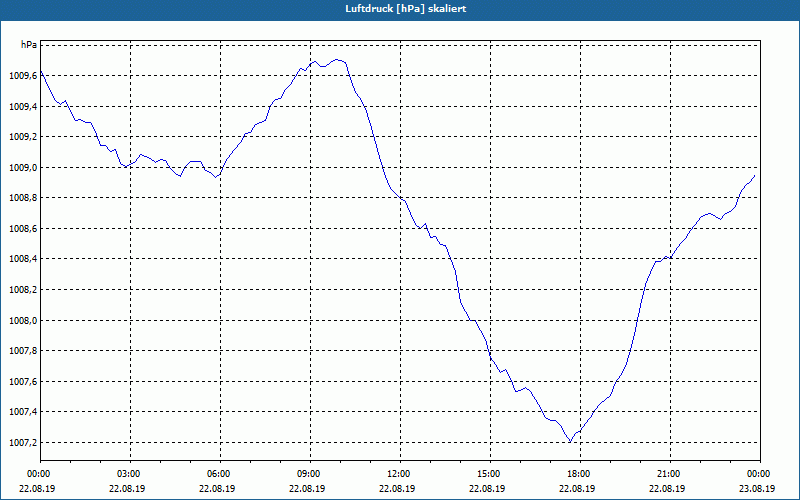Screen dimensions: 800x500
Task: Click the 1009,6 y-axis value
Action: coord(23,76)
